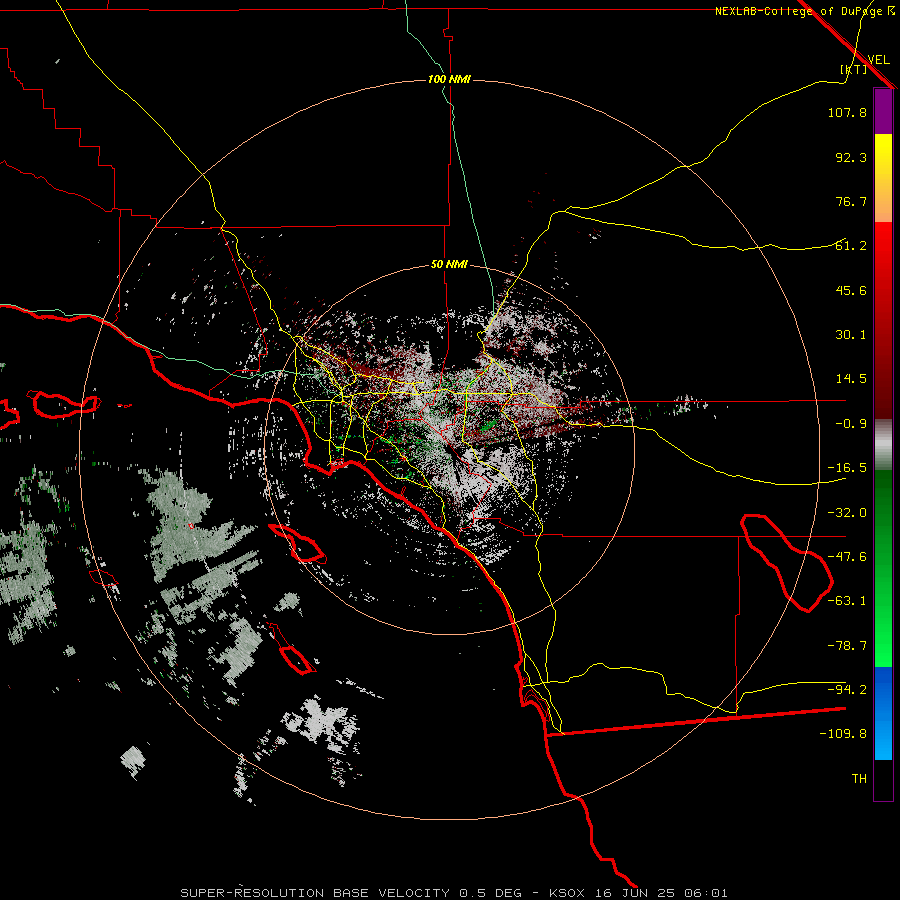Click the -16.5 legend value

[847, 468]
